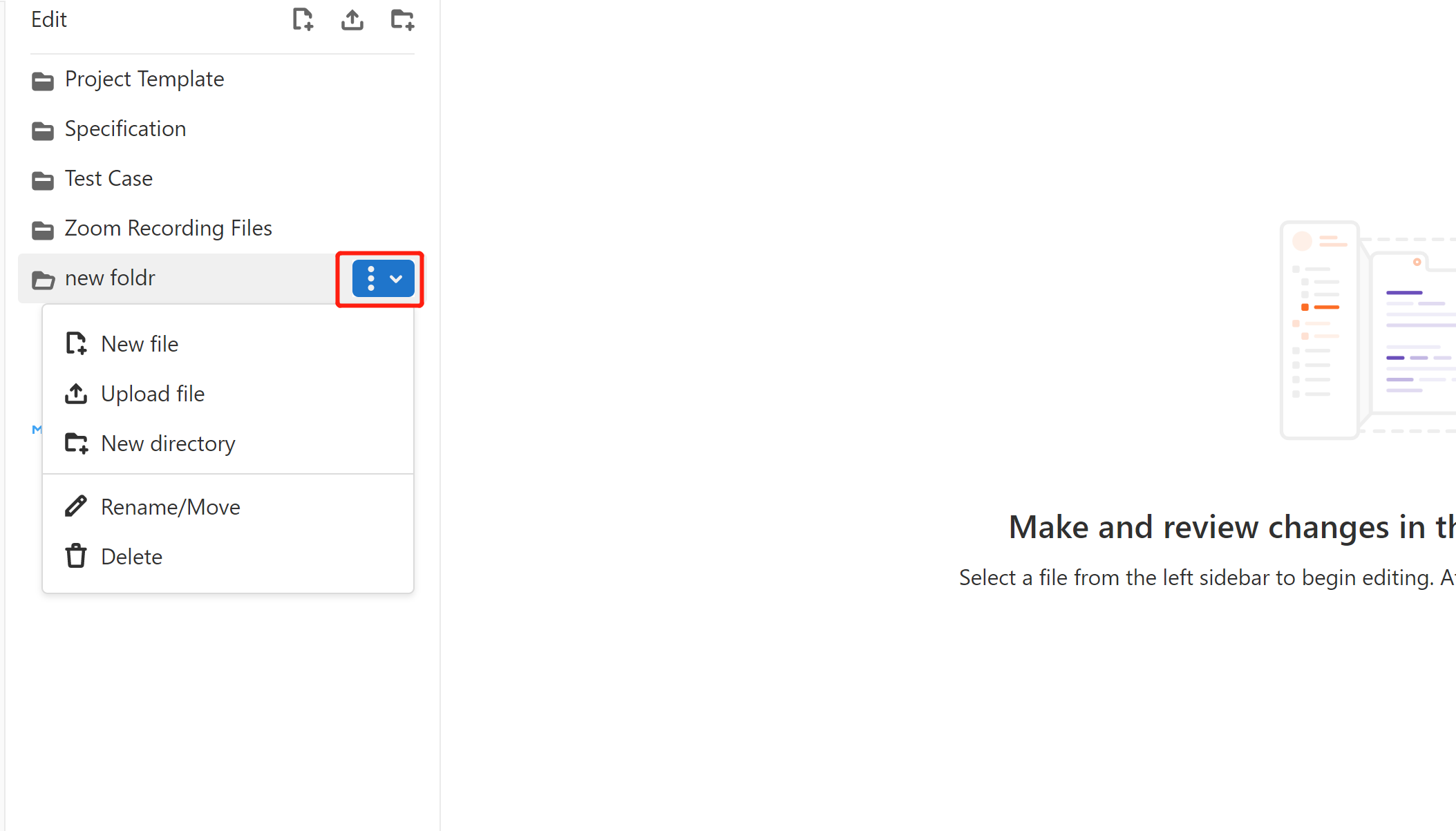Select New file from context menu
The width and height of the screenshot is (1456, 831).
(x=140, y=344)
